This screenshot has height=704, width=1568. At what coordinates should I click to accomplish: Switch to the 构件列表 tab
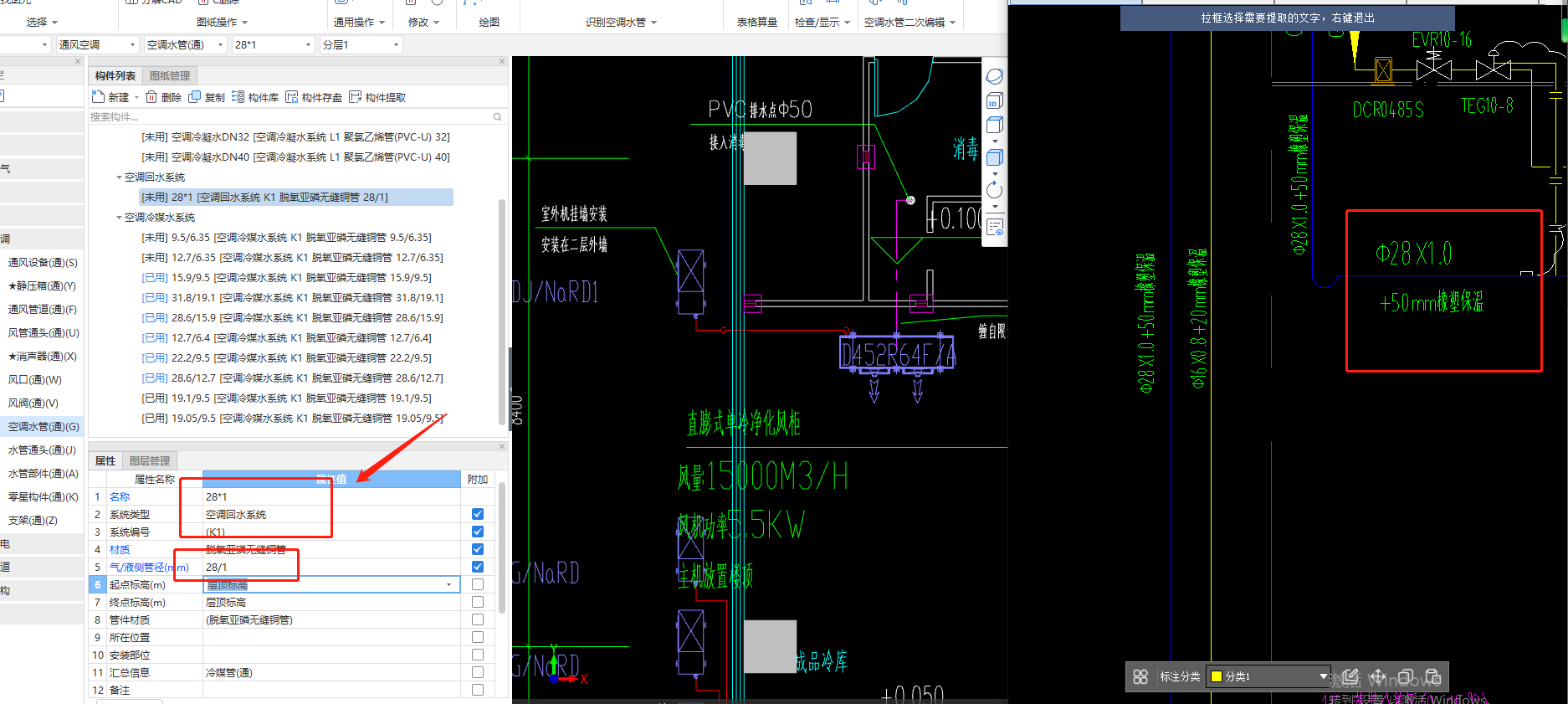115,75
